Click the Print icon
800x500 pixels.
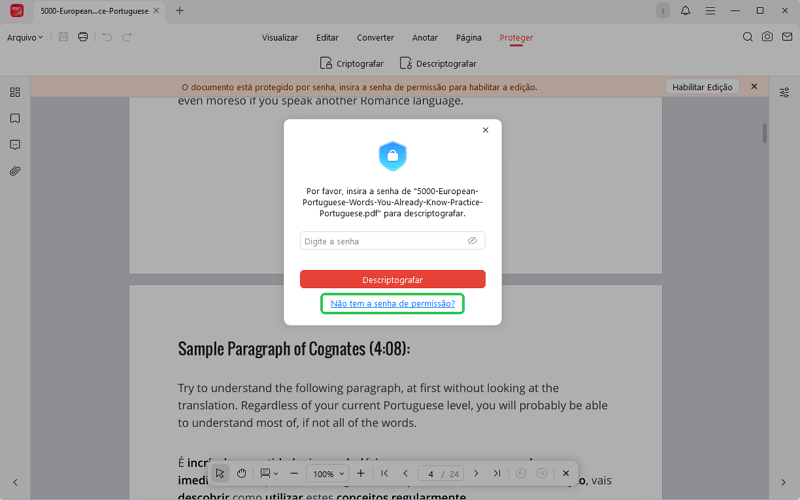click(83, 37)
